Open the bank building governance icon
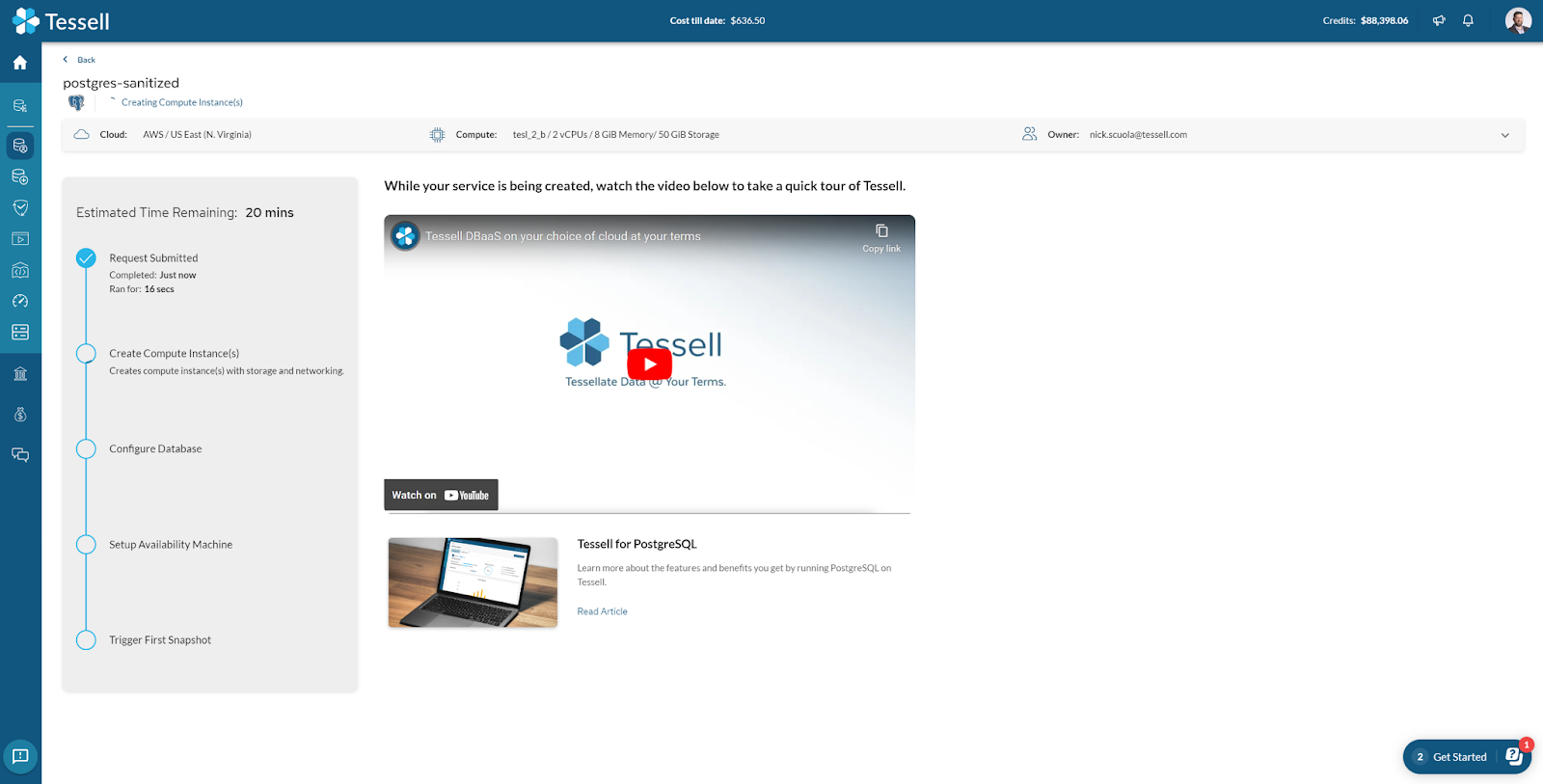Viewport: 1543px width, 784px height. [x=20, y=373]
